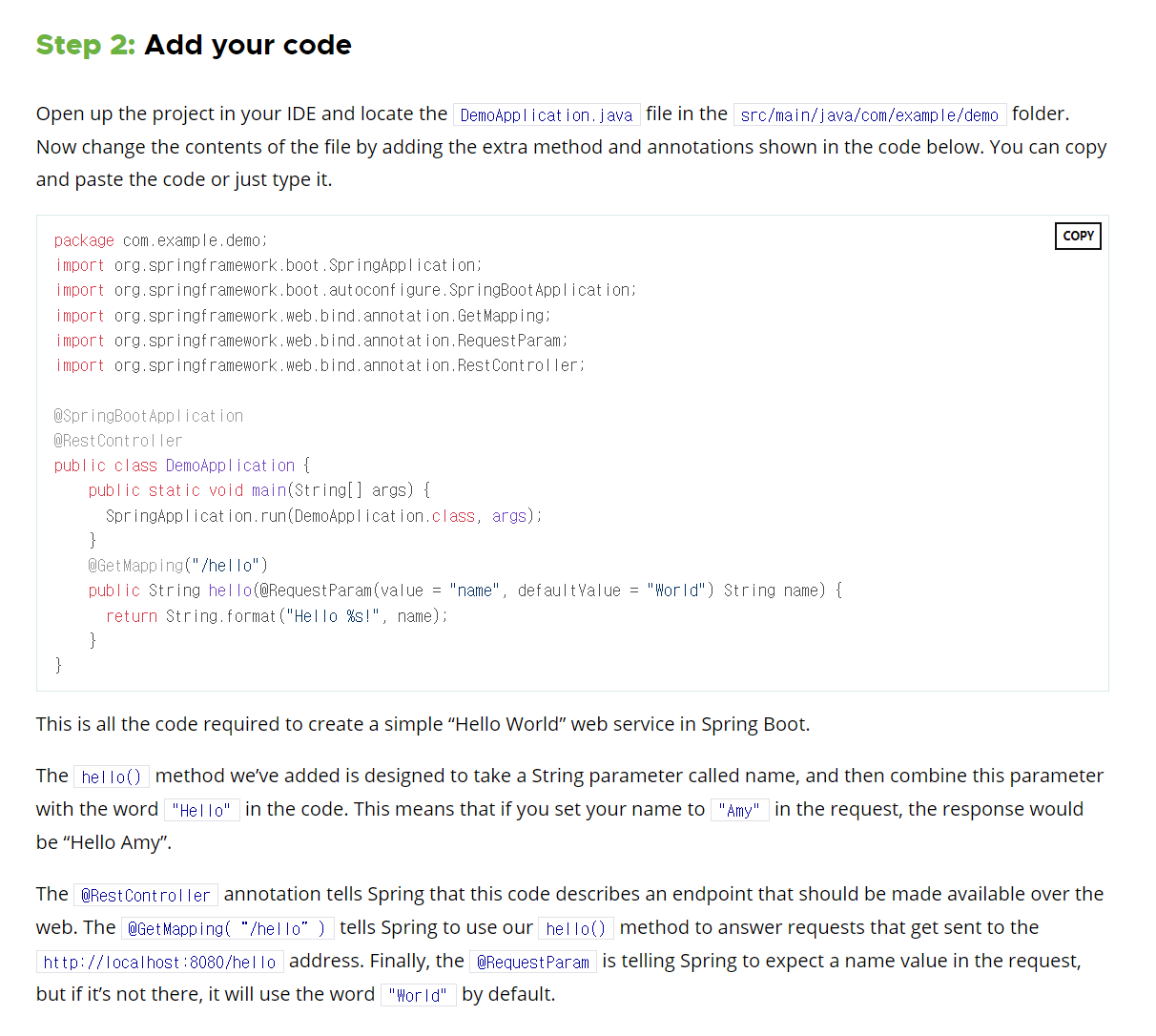This screenshot has width=1156, height=1036.
Task: Click the hello() inline code reference
Action: [111, 776]
